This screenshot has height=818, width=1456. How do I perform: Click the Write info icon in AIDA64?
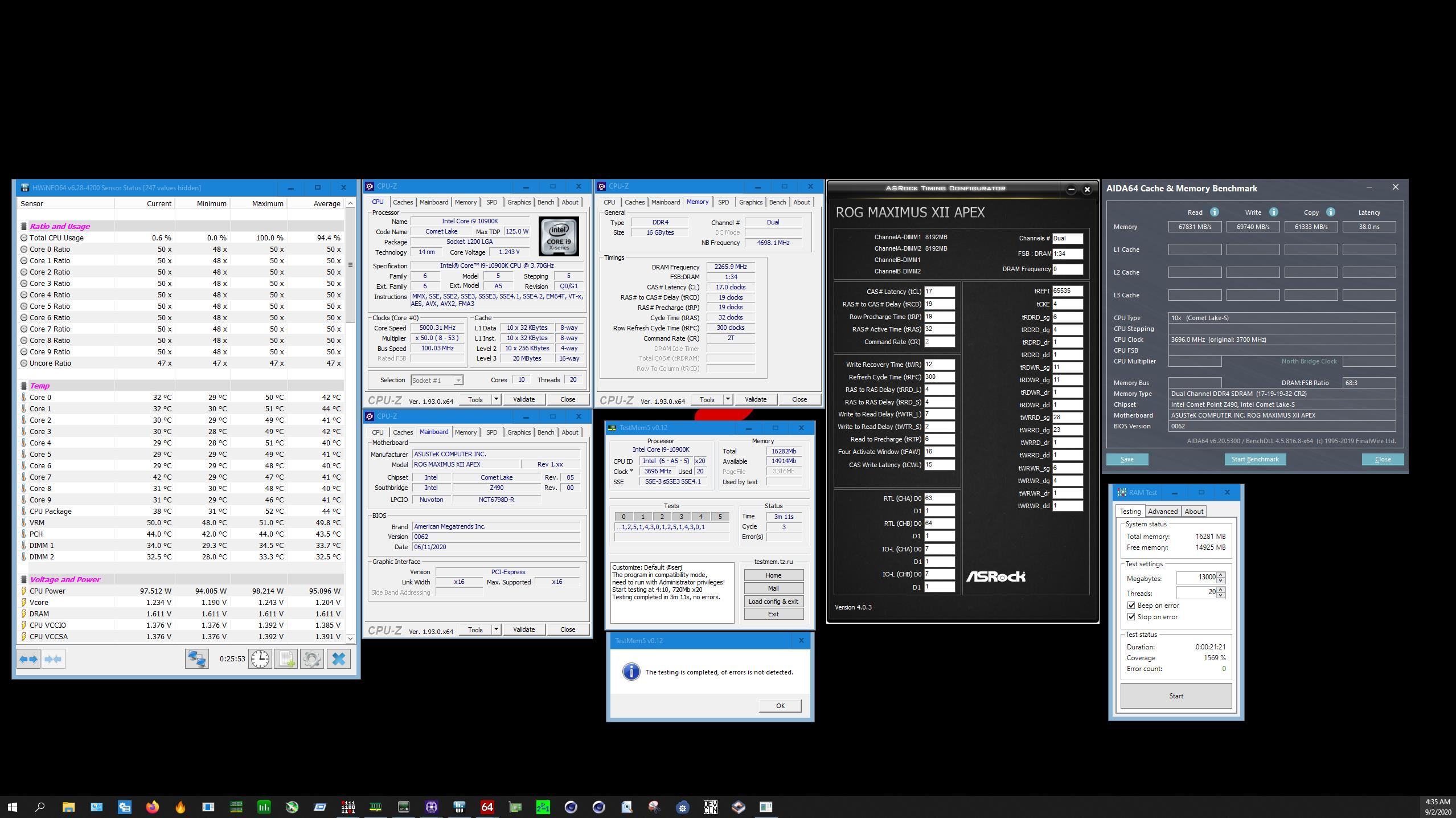click(1274, 212)
